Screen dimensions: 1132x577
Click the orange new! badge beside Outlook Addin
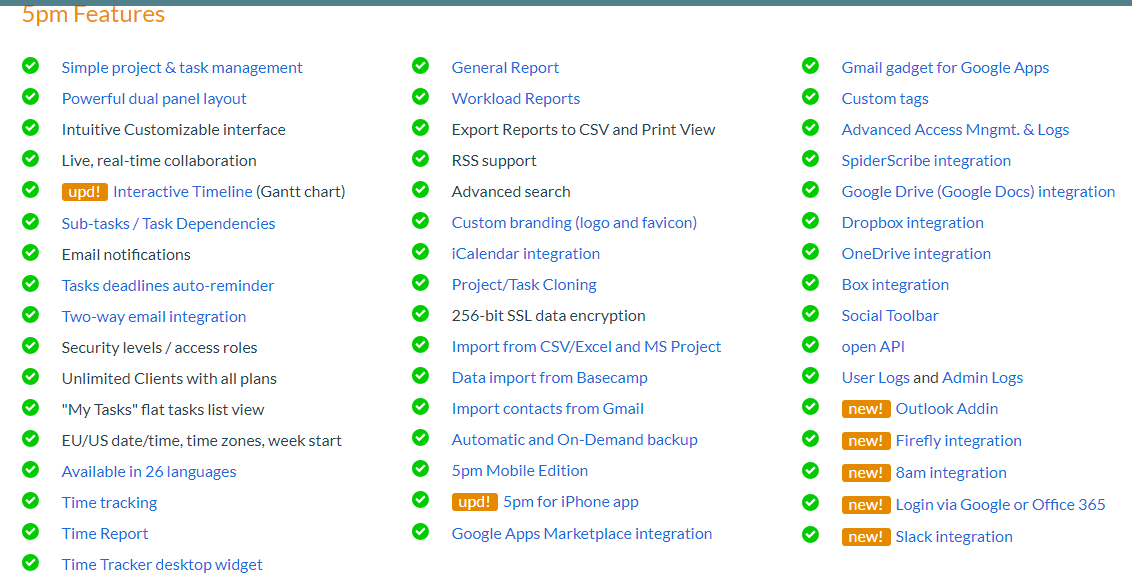pyautogui.click(x=865, y=409)
